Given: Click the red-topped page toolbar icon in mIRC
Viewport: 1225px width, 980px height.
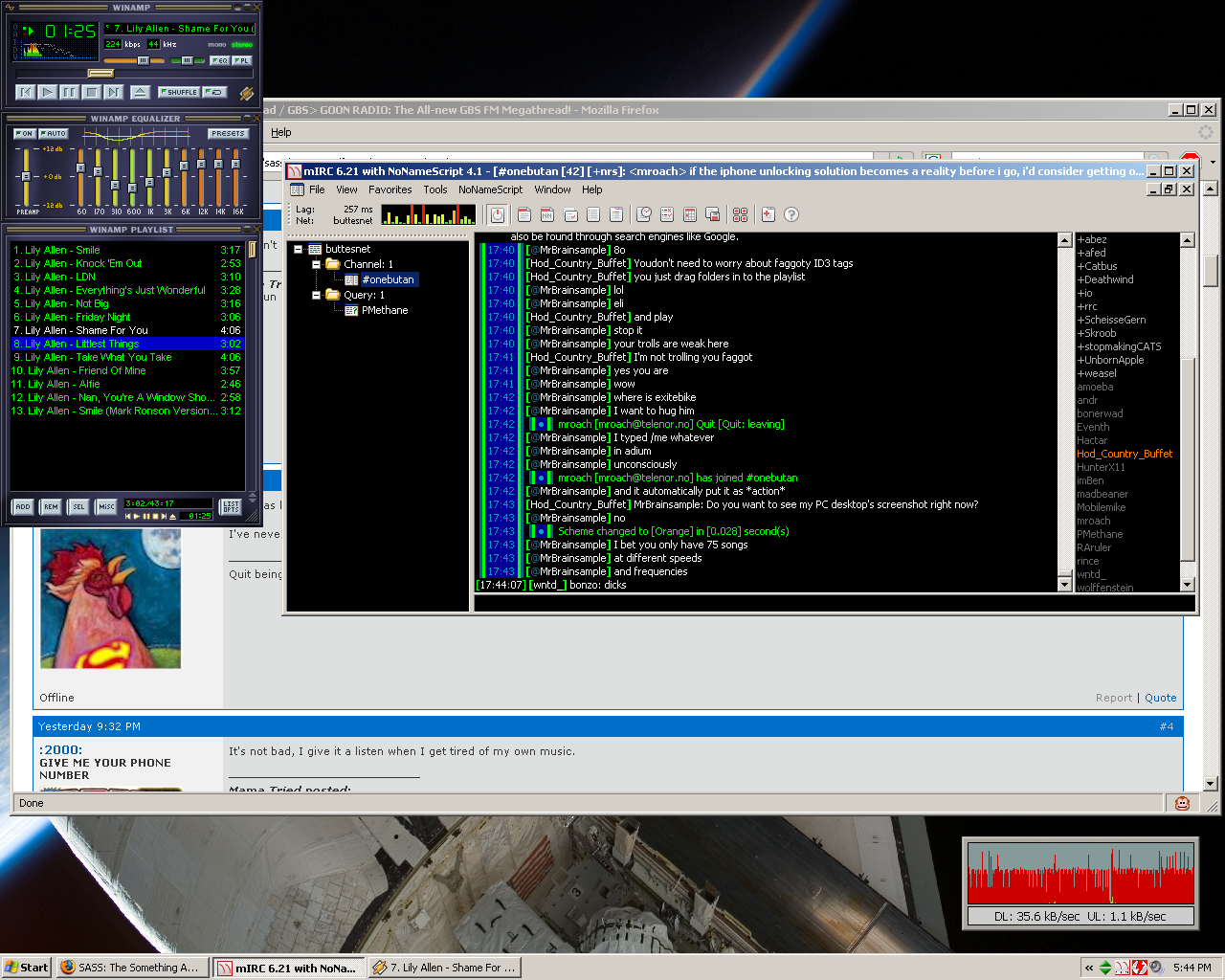Looking at the screenshot, I should pyautogui.click(x=524, y=214).
